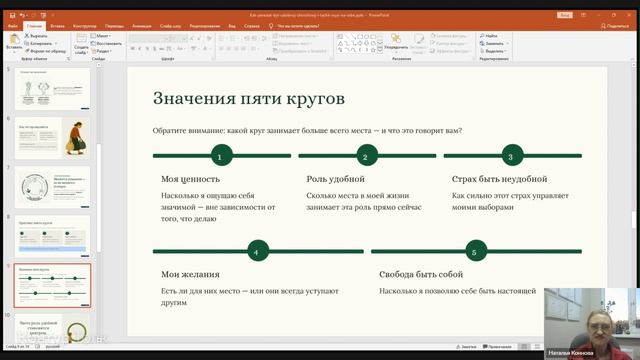Expand the shapes gallery More arrow
This screenshot has height=360, width=640.
[x=380, y=50]
